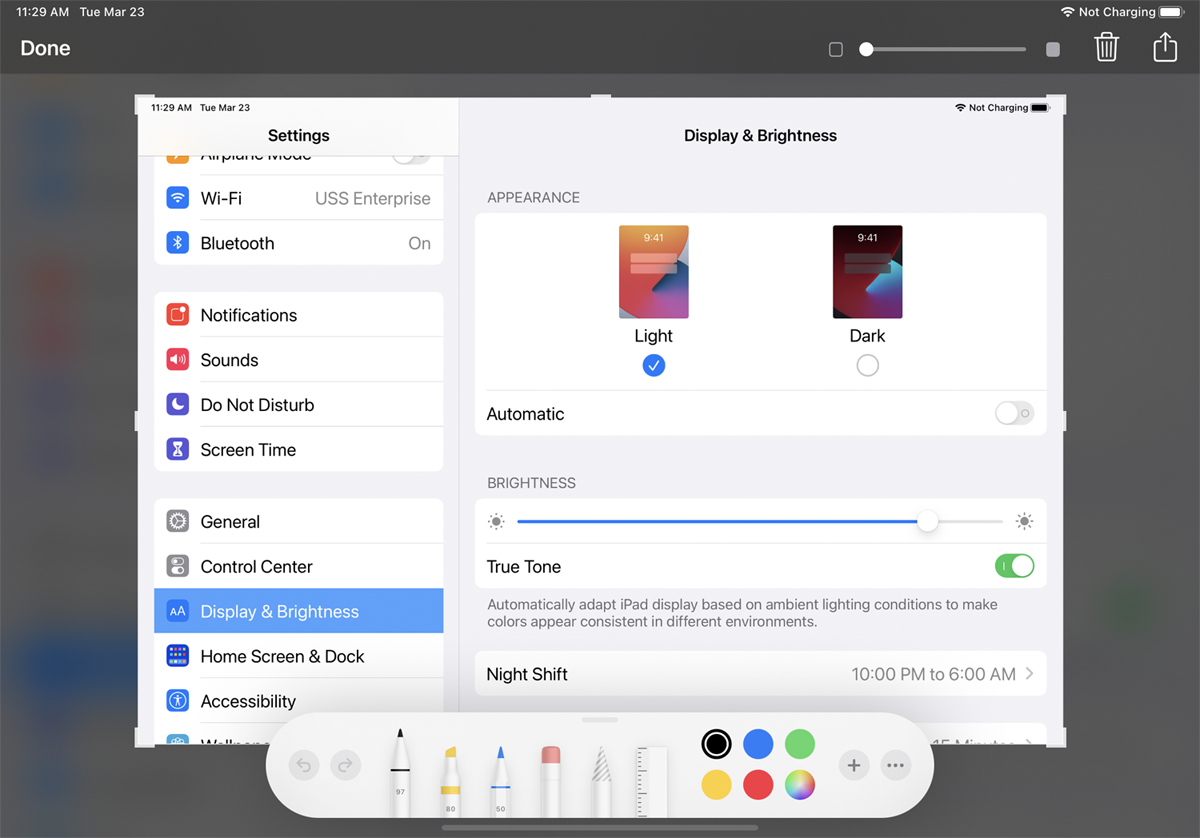Select Display & Brightness in sidebar
Image resolution: width=1200 pixels, height=838 pixels.
pos(299,611)
